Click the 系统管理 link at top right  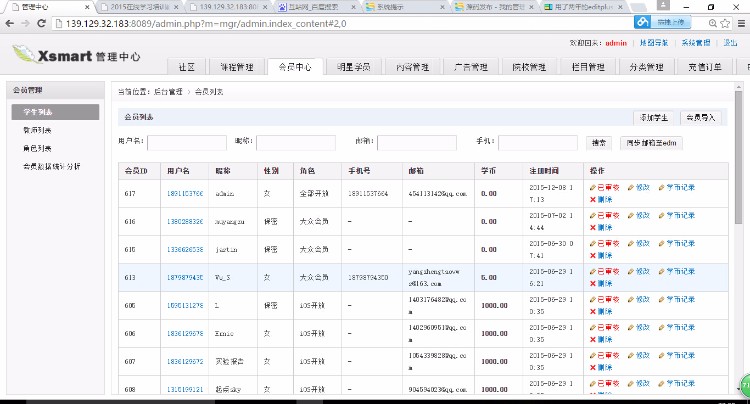pyautogui.click(x=695, y=43)
